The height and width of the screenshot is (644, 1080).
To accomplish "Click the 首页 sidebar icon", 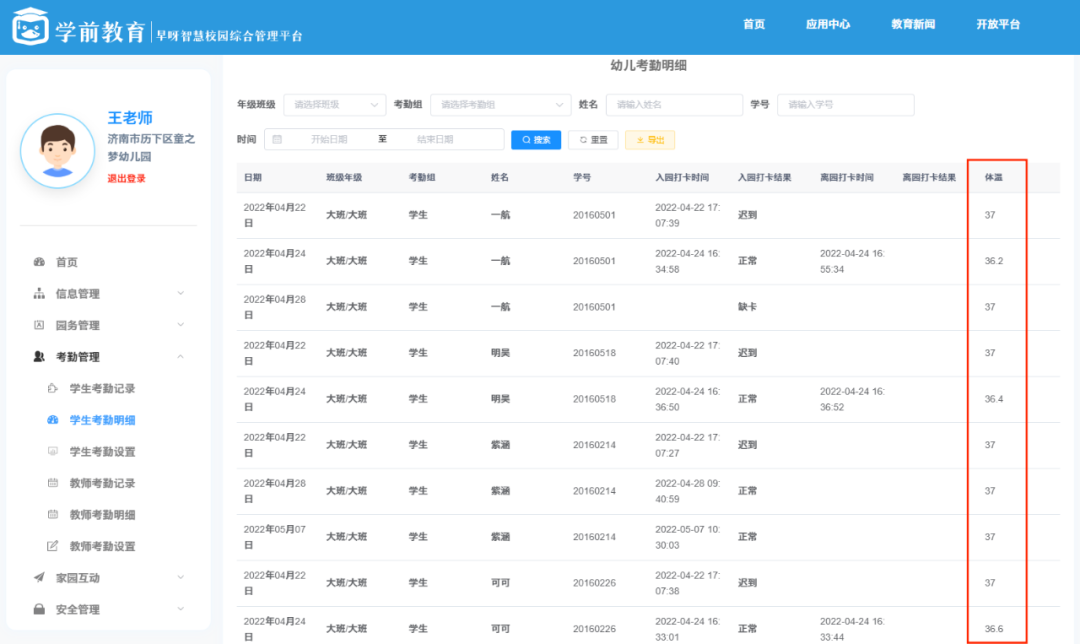I will click(x=39, y=262).
